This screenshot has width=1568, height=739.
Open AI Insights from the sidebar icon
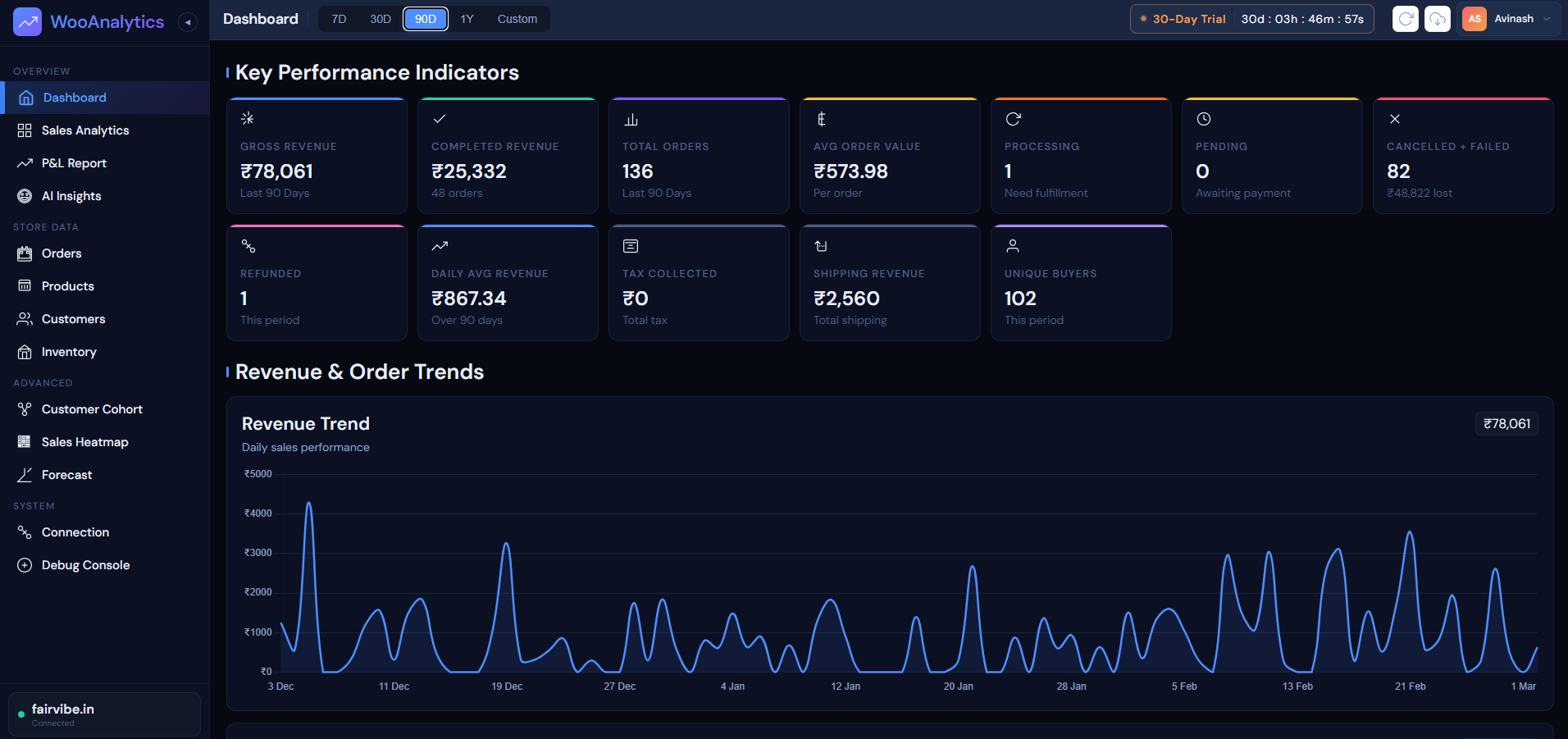tap(25, 195)
